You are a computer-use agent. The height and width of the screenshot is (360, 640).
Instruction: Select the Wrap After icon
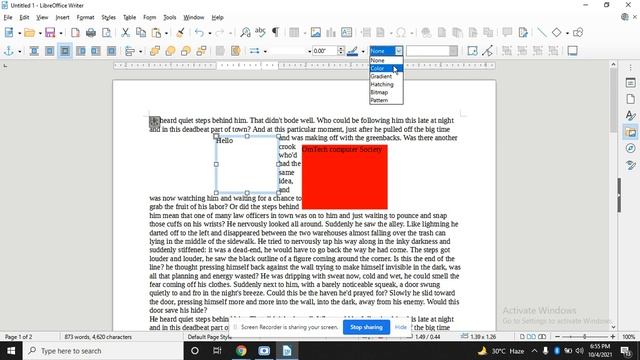coord(96,51)
